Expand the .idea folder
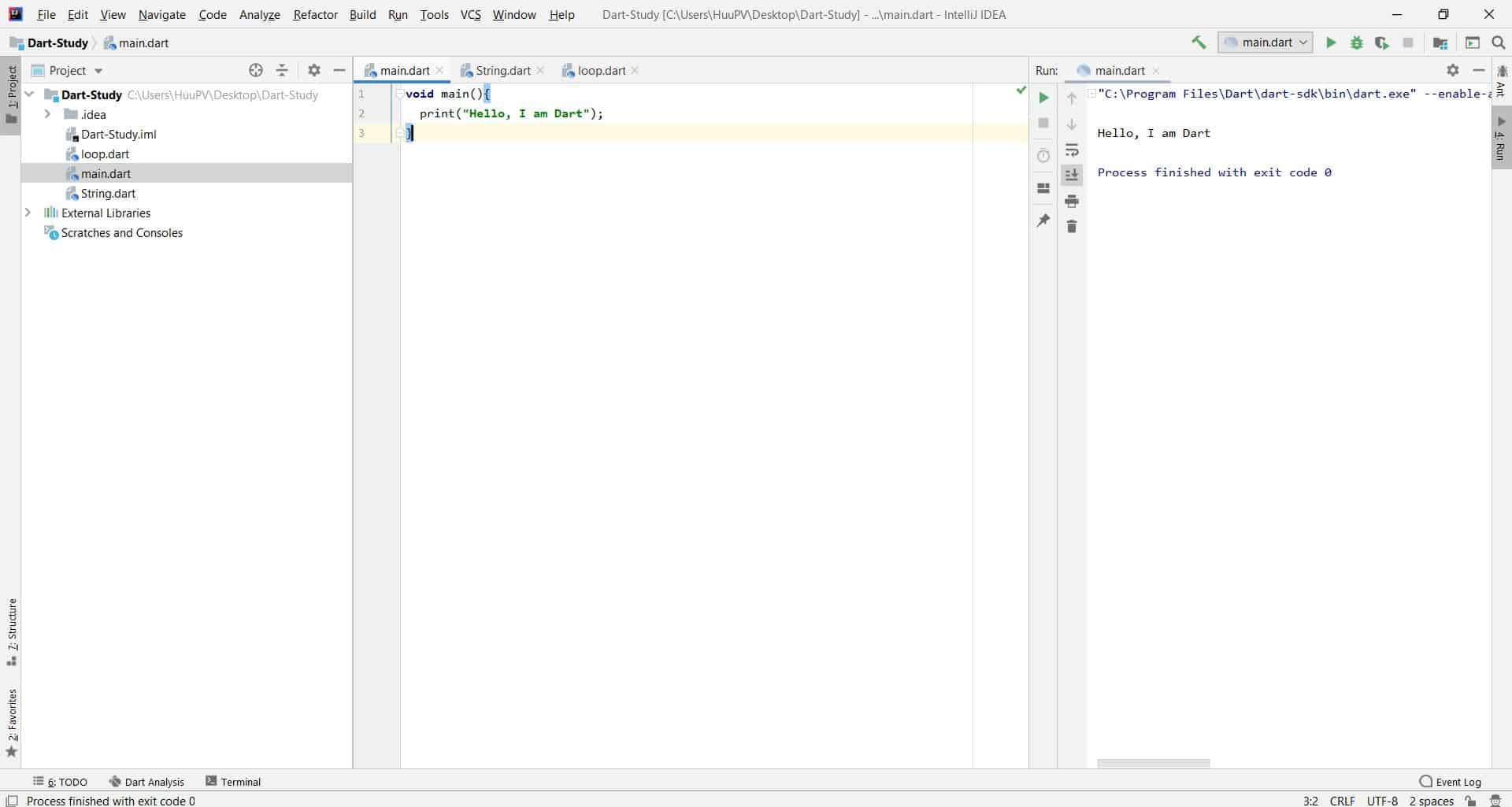This screenshot has width=1512, height=807. click(47, 113)
